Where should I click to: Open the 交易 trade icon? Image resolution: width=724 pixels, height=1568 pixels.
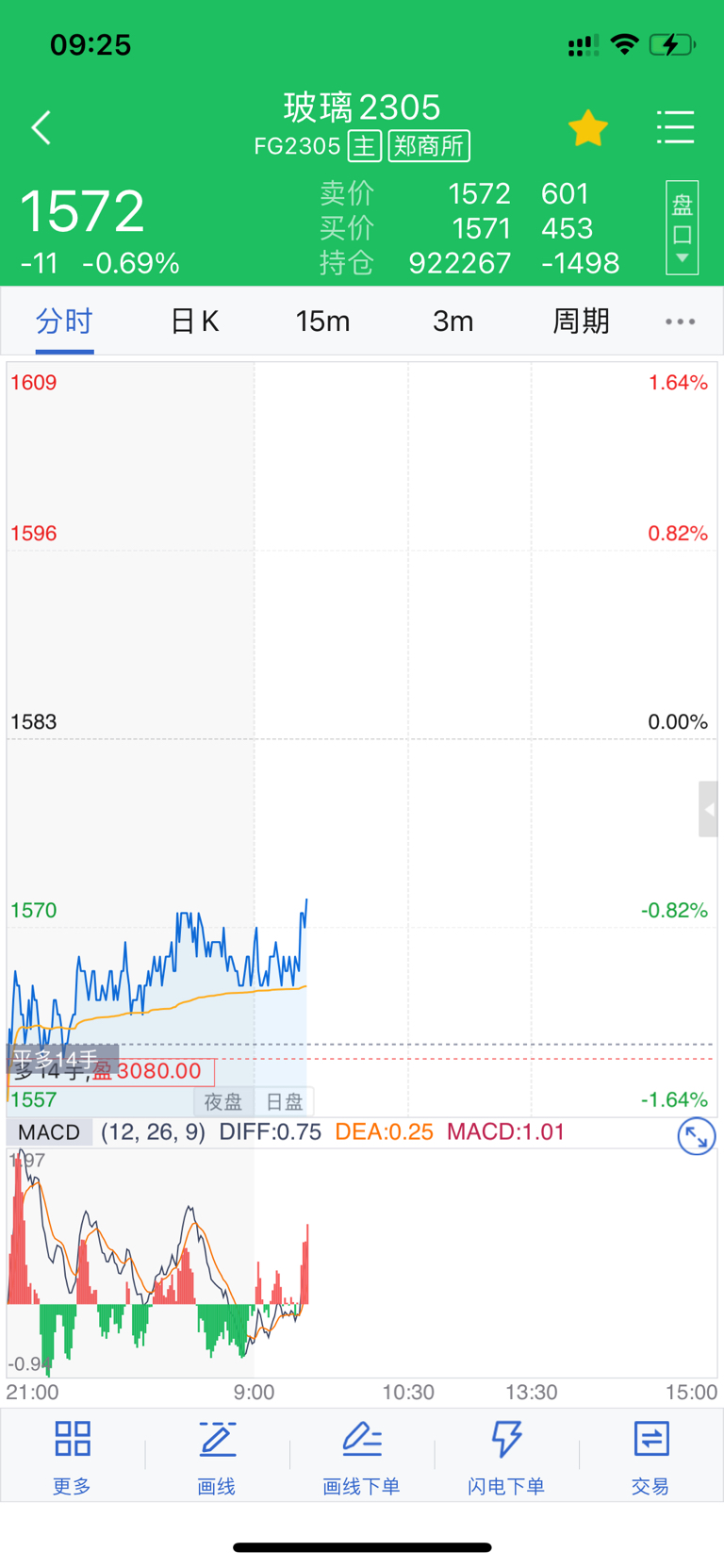(650, 1457)
